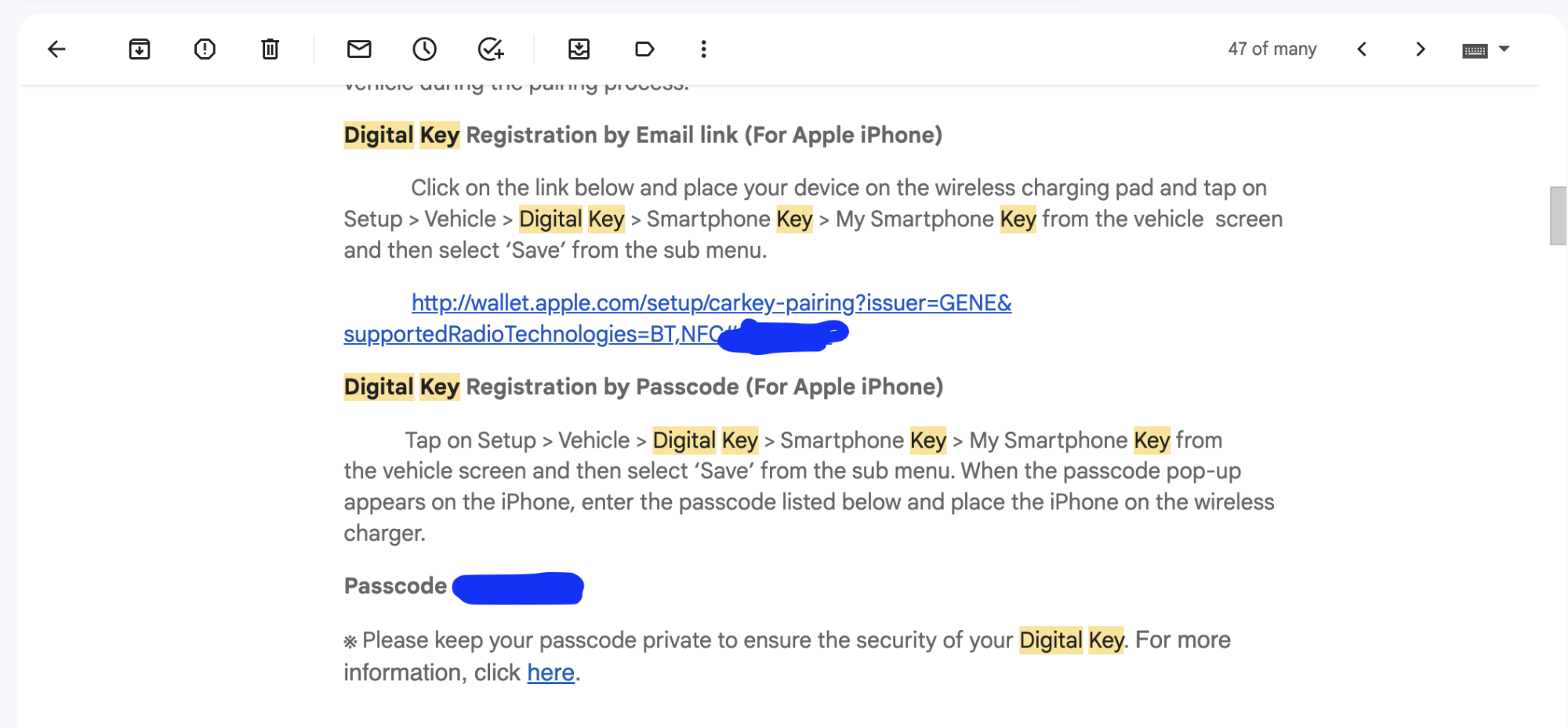Report this email as spam

coord(205,49)
